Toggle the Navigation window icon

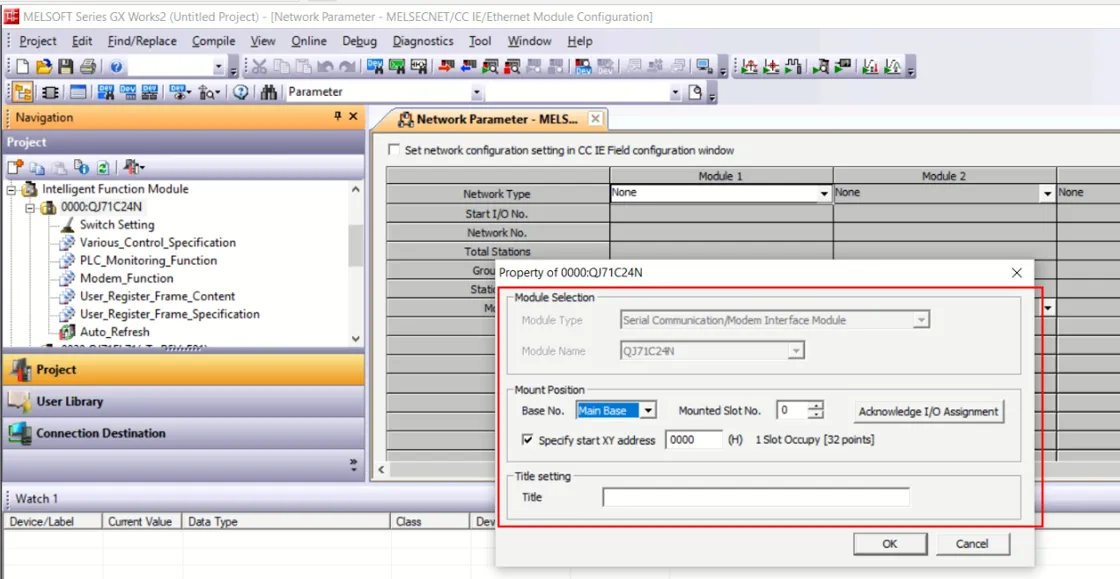(22, 92)
